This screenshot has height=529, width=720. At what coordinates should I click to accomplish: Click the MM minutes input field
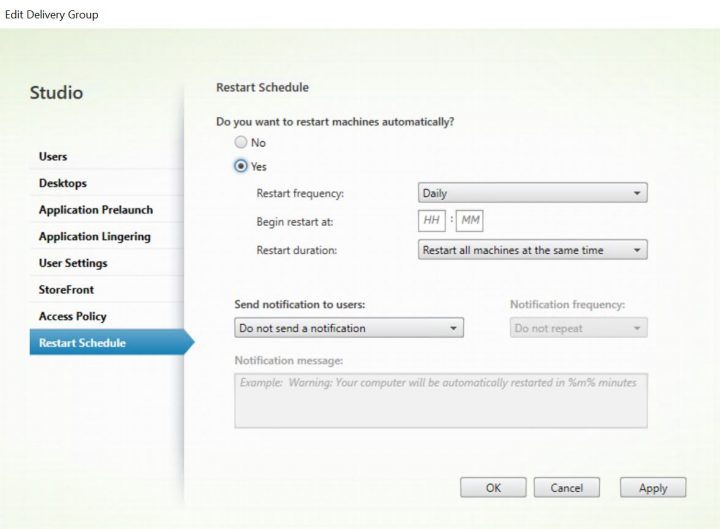point(470,221)
